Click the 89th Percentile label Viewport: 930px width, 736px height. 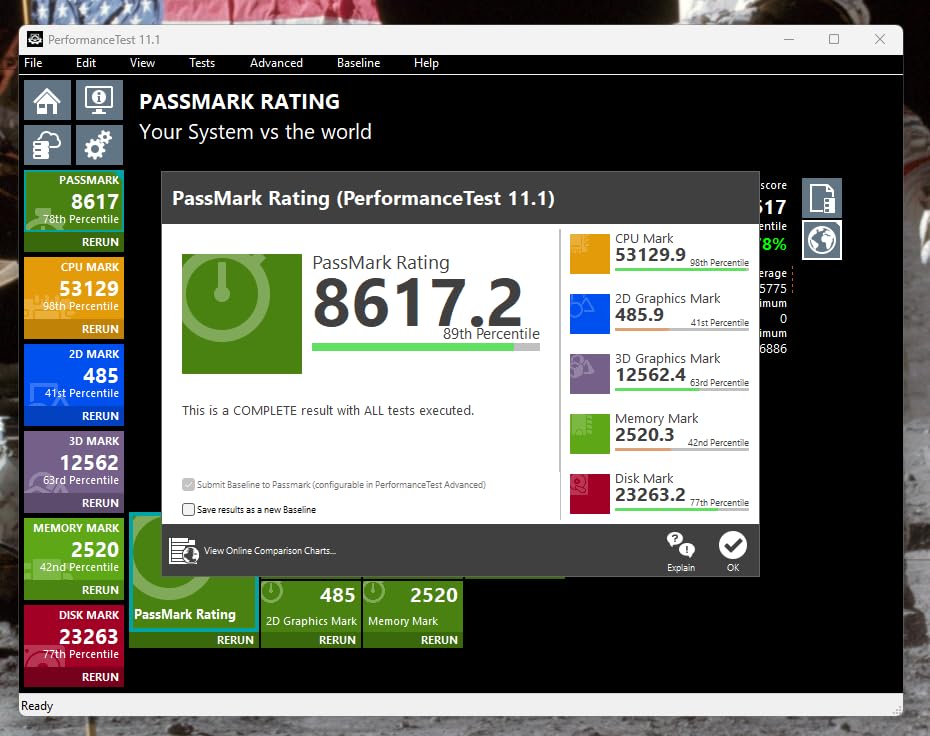click(491, 334)
